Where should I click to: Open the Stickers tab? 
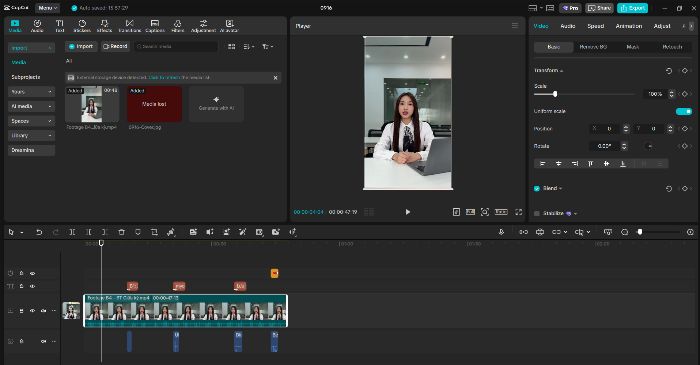[82, 26]
